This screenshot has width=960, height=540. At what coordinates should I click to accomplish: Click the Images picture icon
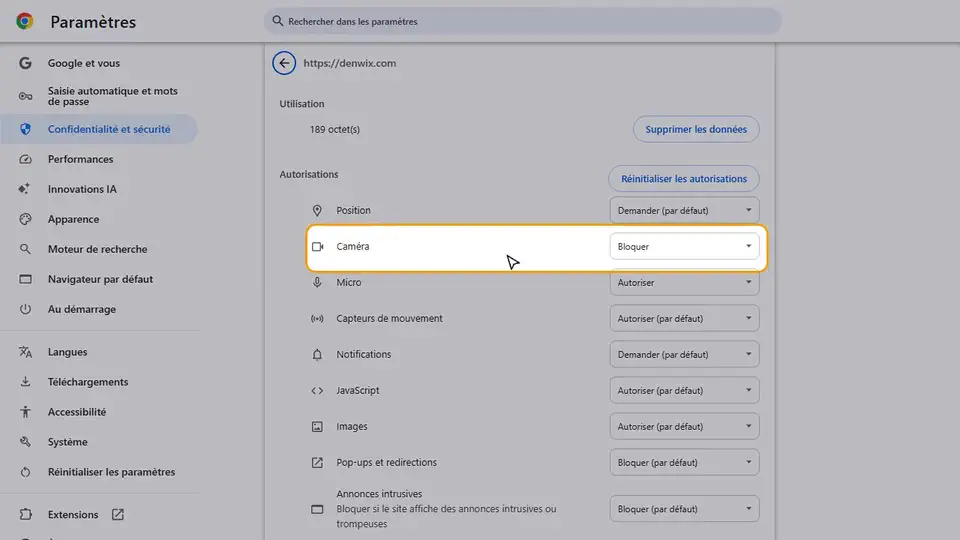pyautogui.click(x=317, y=427)
